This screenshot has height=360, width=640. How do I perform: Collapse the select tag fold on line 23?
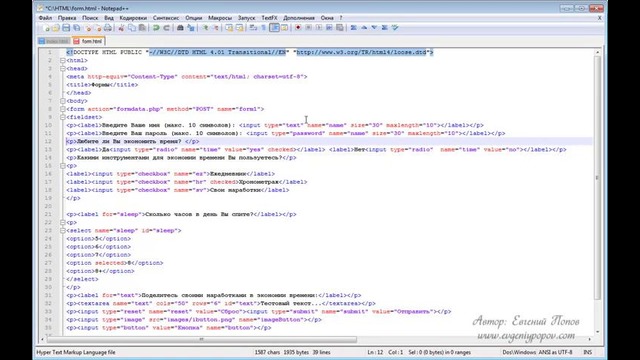(63, 231)
